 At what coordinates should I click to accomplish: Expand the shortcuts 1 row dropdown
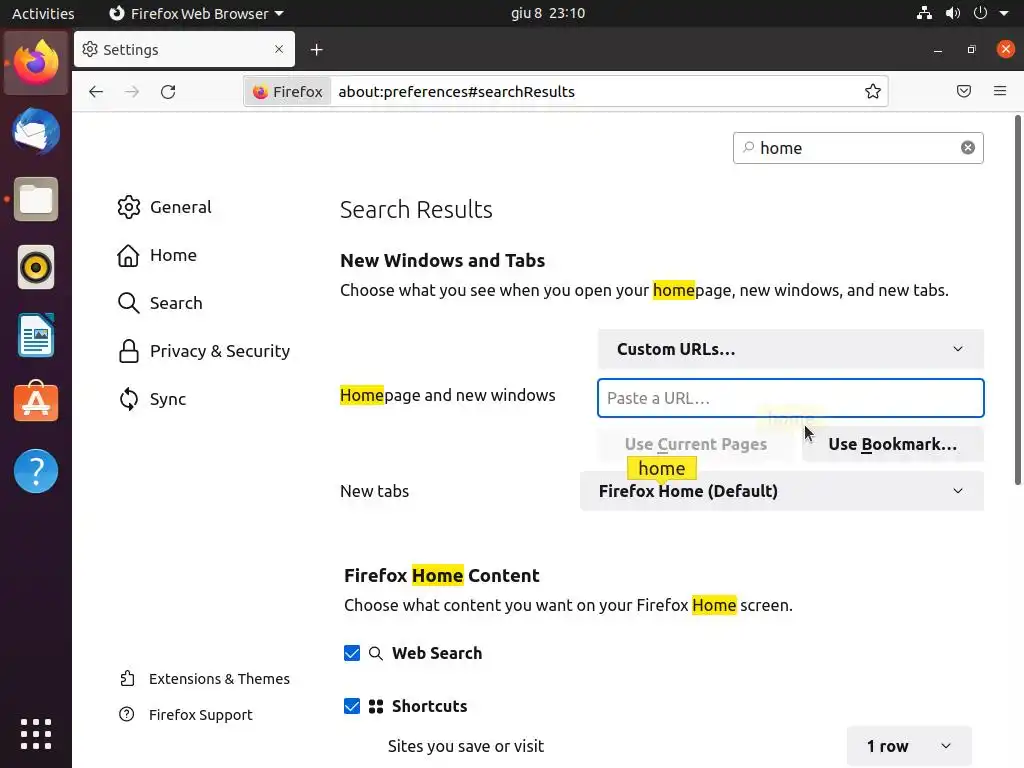point(908,746)
